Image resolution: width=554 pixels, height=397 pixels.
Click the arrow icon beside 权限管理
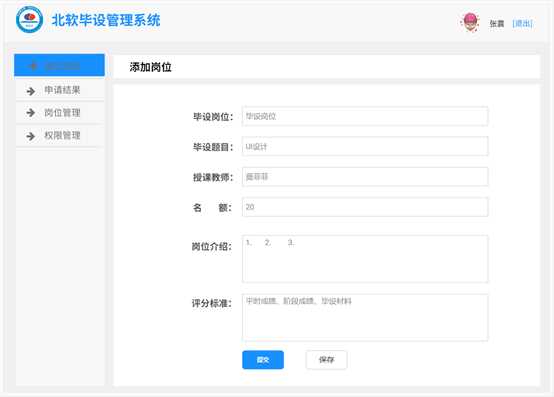(31, 136)
